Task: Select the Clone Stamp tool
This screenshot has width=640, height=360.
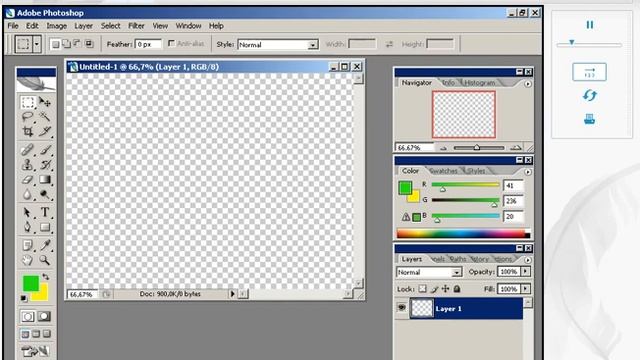Action: pyautogui.click(x=28, y=164)
